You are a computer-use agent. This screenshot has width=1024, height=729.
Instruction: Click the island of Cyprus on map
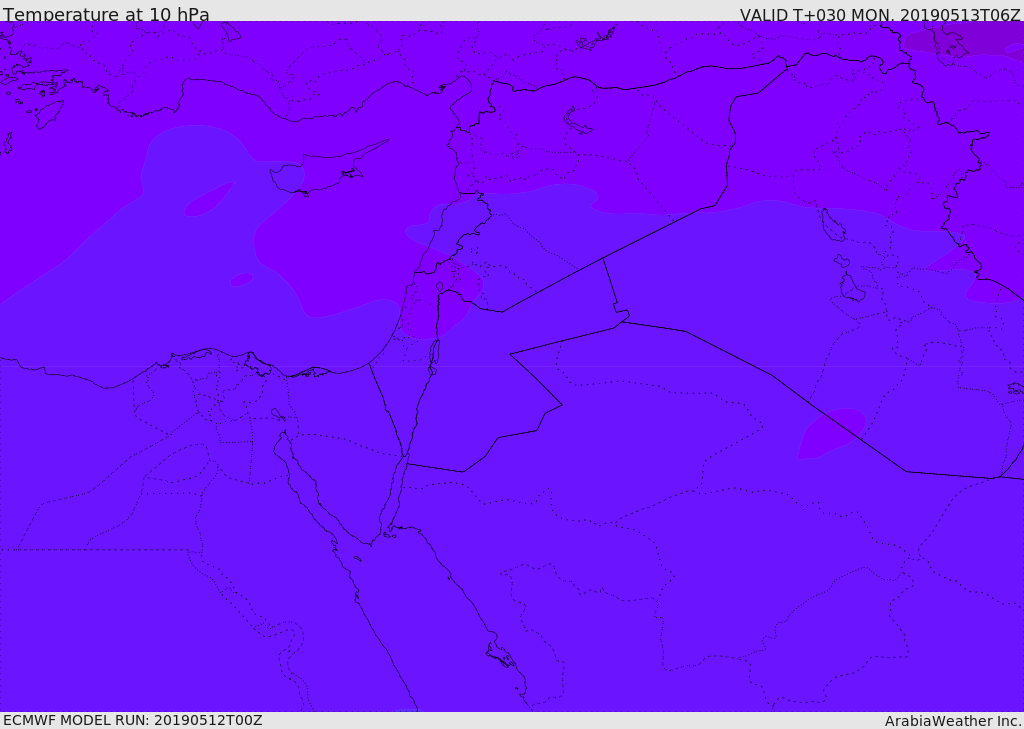(320, 172)
